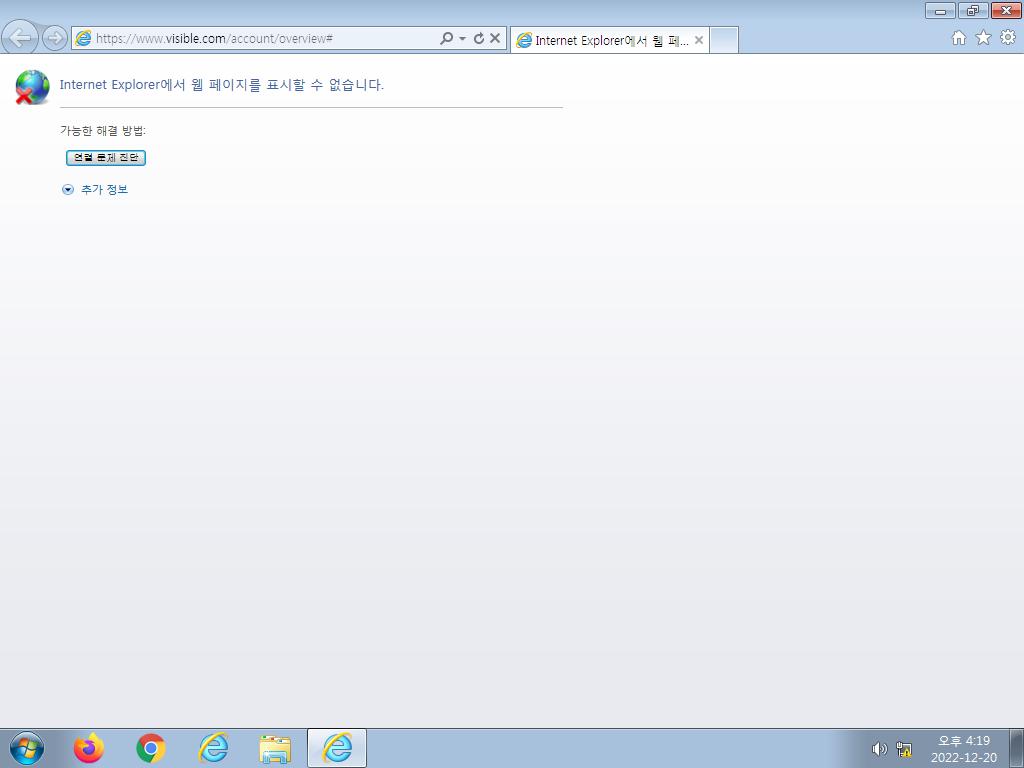Open File Explorer from the taskbar
The width and height of the screenshot is (1024, 768).
pyautogui.click(x=275, y=749)
